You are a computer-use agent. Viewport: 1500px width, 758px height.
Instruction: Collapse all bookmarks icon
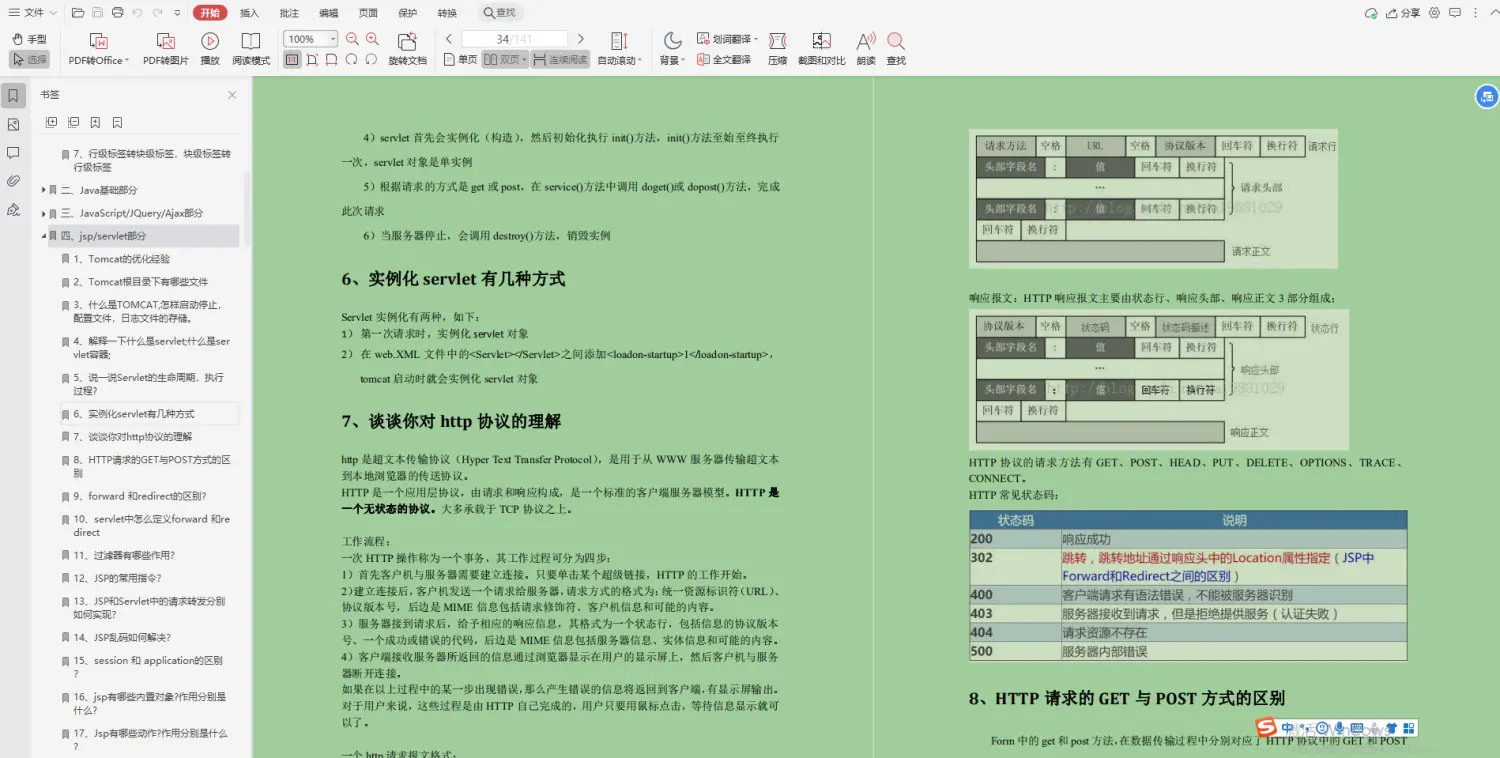point(73,122)
